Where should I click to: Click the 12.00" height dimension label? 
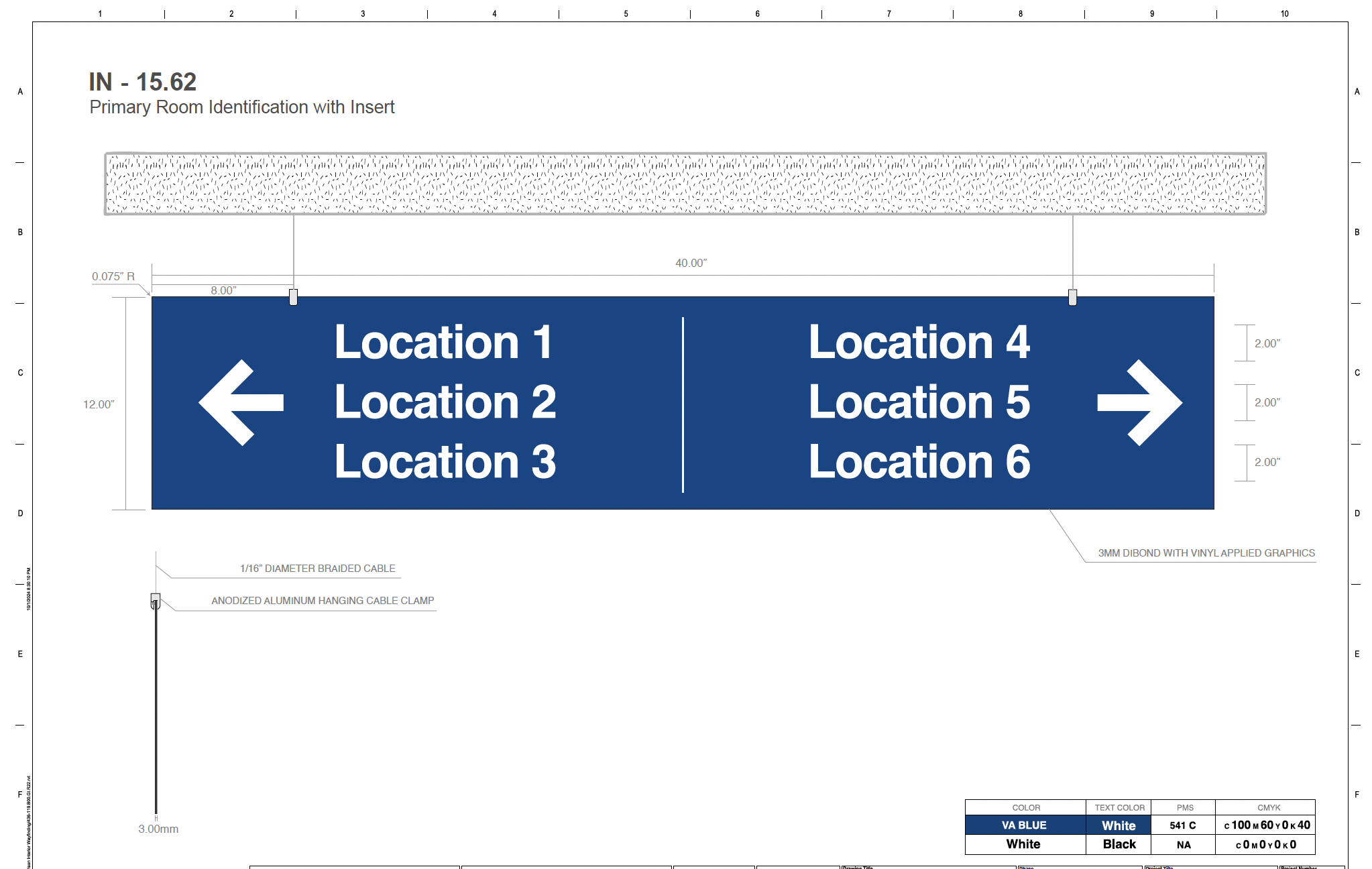99,404
